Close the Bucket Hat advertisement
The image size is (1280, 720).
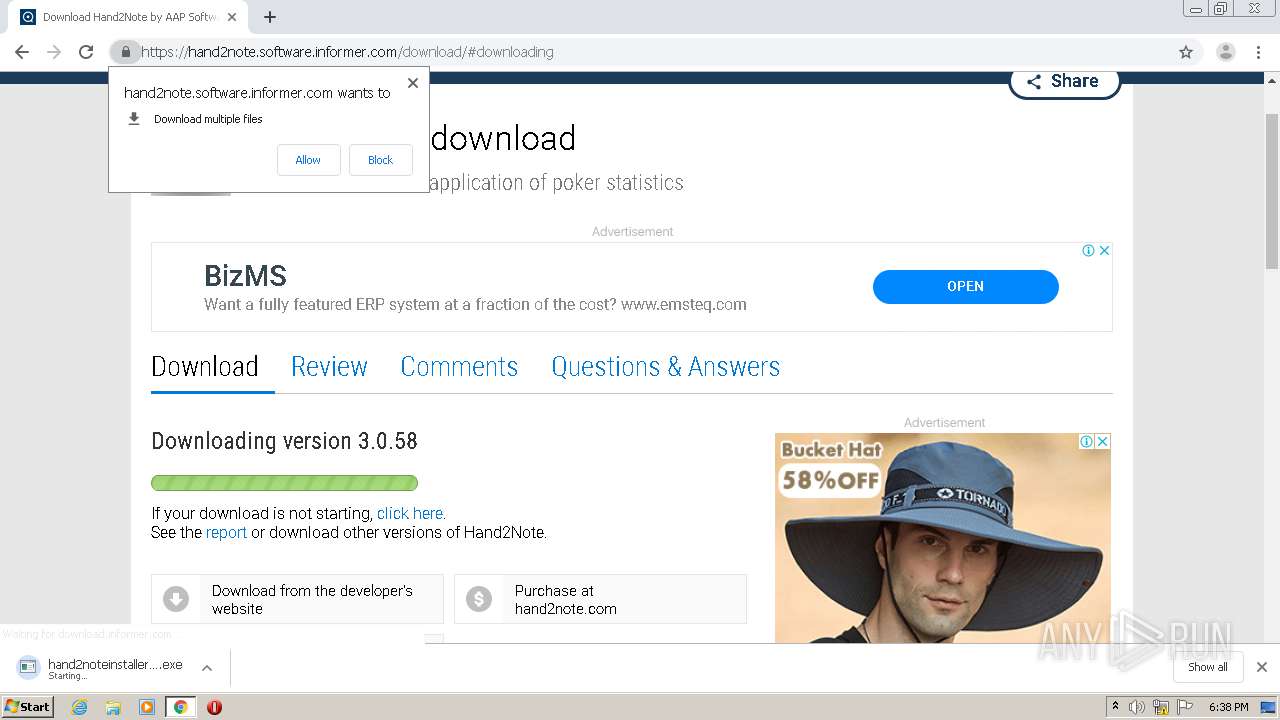tap(1102, 441)
